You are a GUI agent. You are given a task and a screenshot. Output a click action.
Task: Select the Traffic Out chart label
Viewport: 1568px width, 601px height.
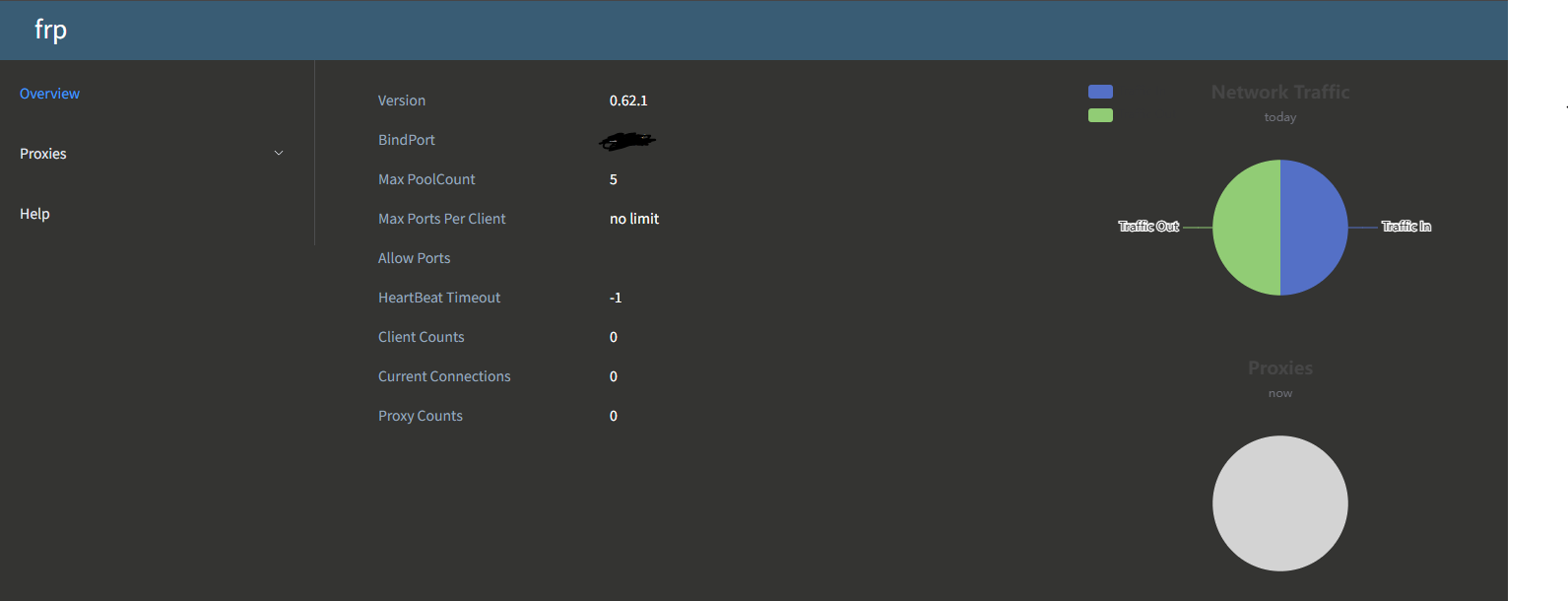coord(1148,227)
